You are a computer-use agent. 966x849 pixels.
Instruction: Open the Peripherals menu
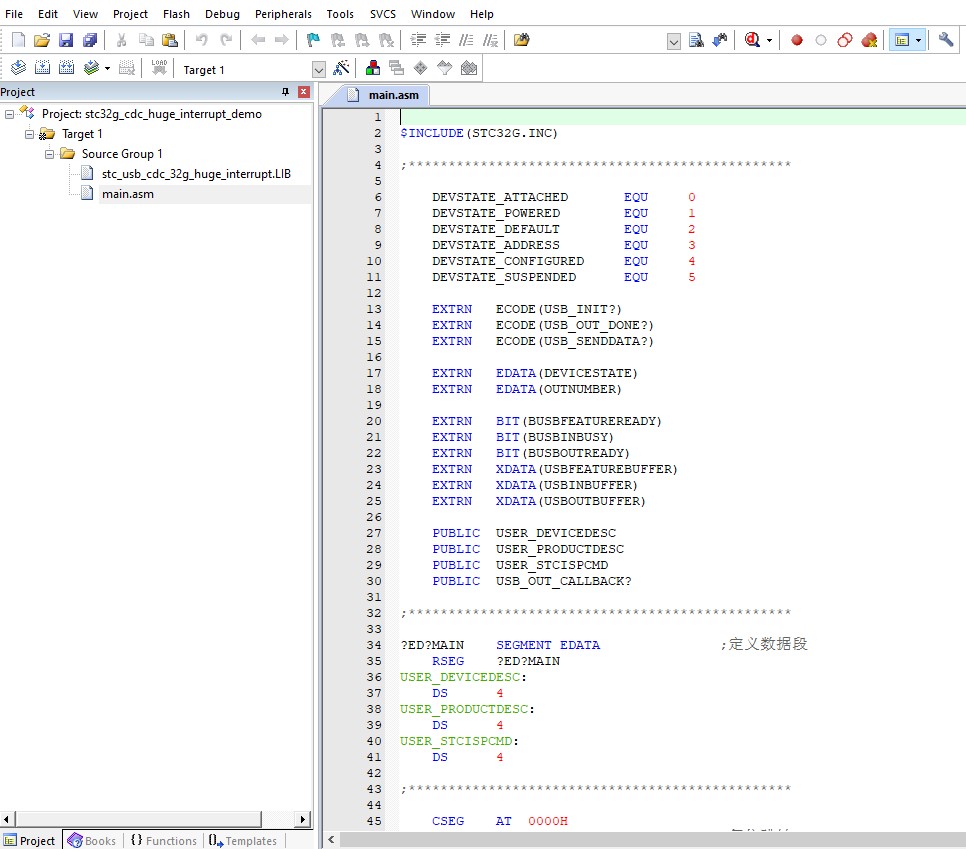coord(283,14)
